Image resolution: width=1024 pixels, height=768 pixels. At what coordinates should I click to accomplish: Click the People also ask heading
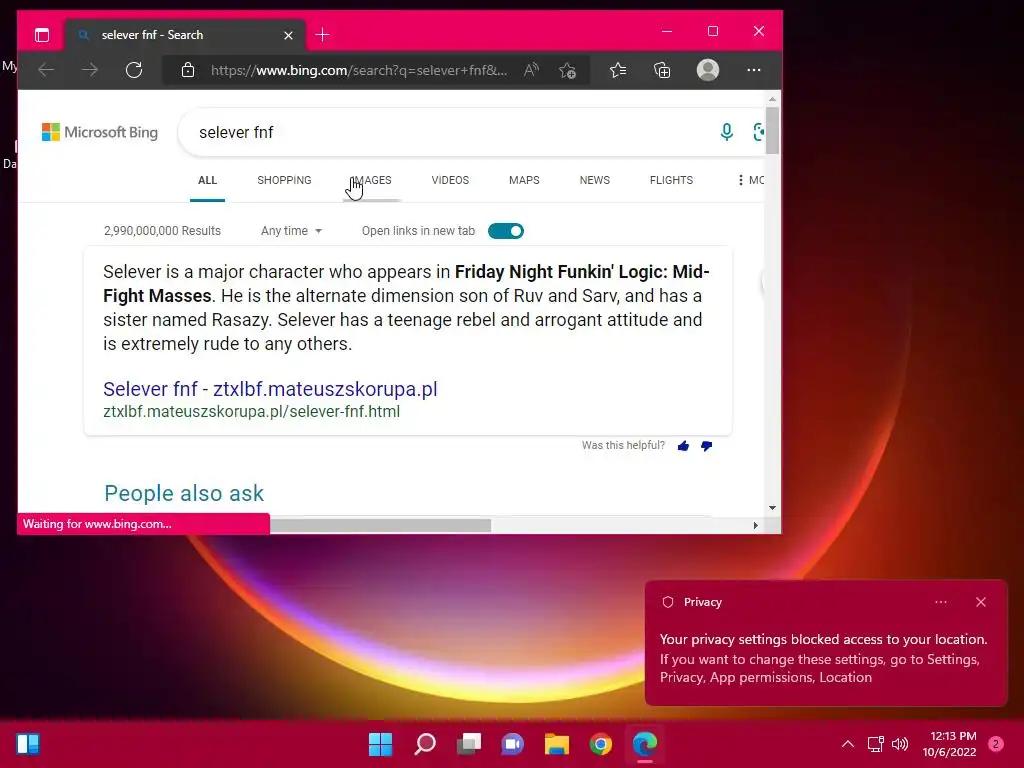tap(184, 494)
